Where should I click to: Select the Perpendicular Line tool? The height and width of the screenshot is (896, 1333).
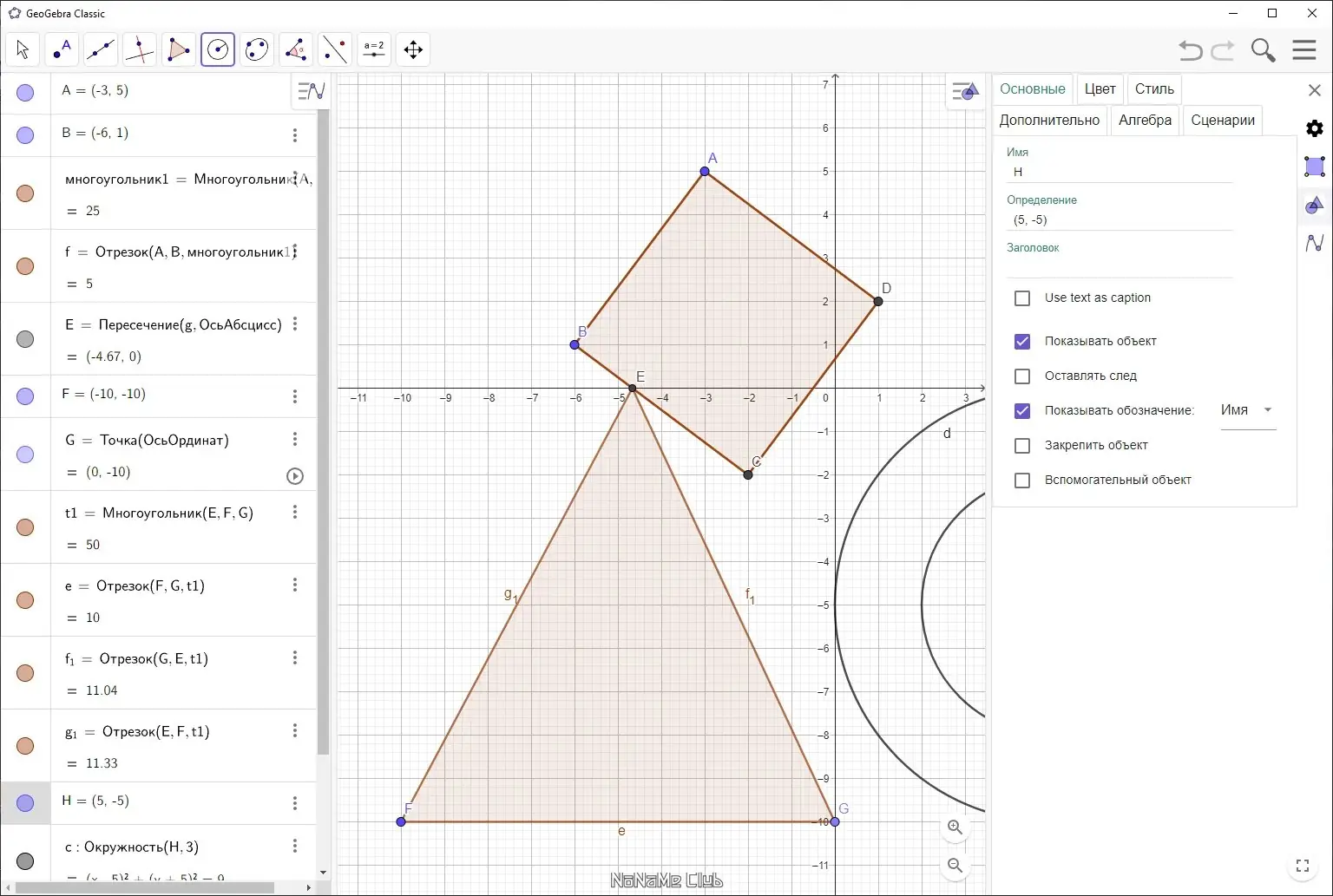click(140, 49)
